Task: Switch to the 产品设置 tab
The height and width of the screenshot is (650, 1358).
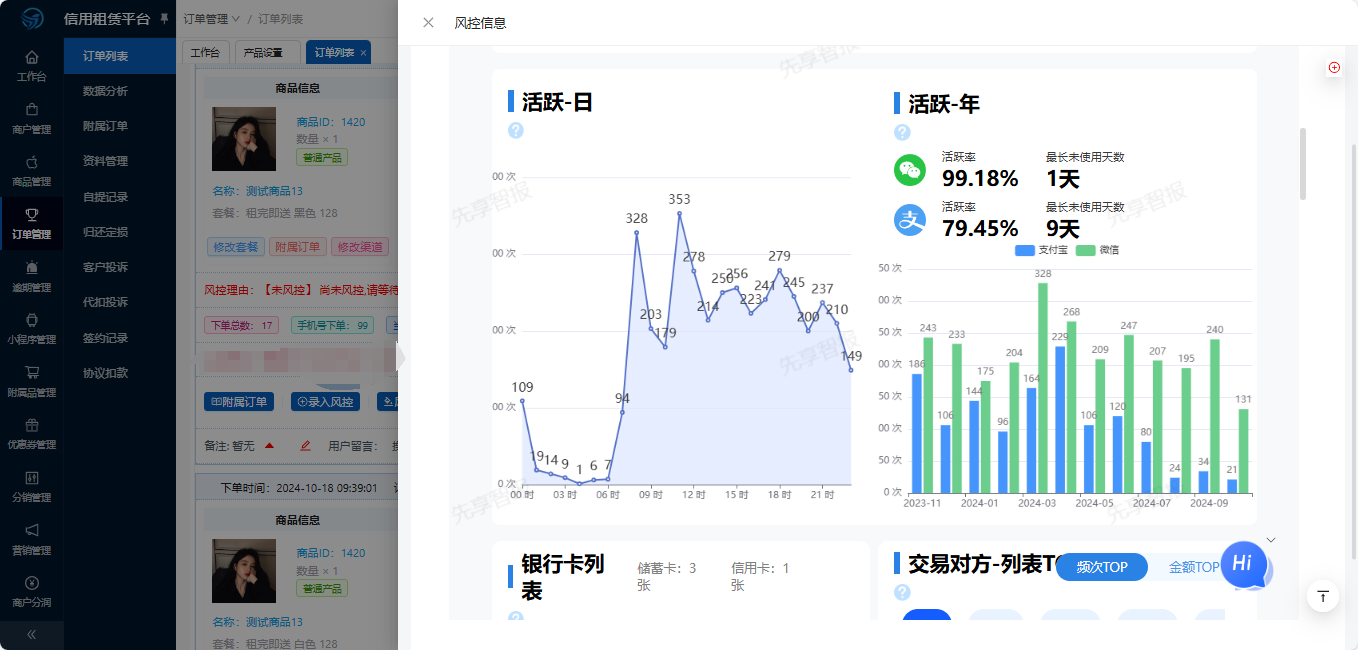Action: [263, 52]
